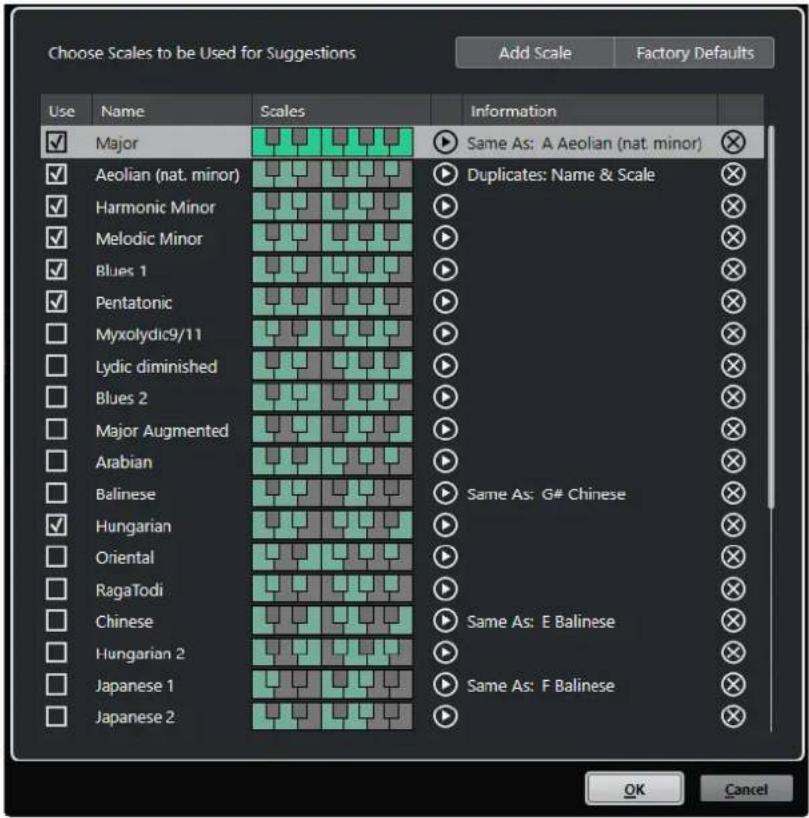Restore Factory Defaults

point(694,53)
